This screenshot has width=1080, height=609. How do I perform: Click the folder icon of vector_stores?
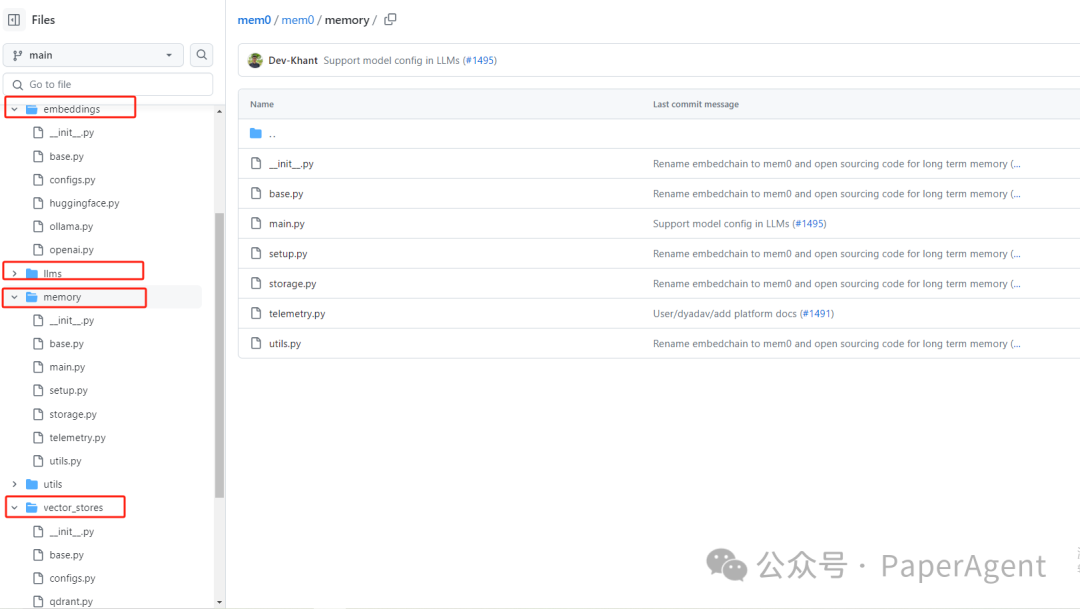pyautogui.click(x=32, y=508)
